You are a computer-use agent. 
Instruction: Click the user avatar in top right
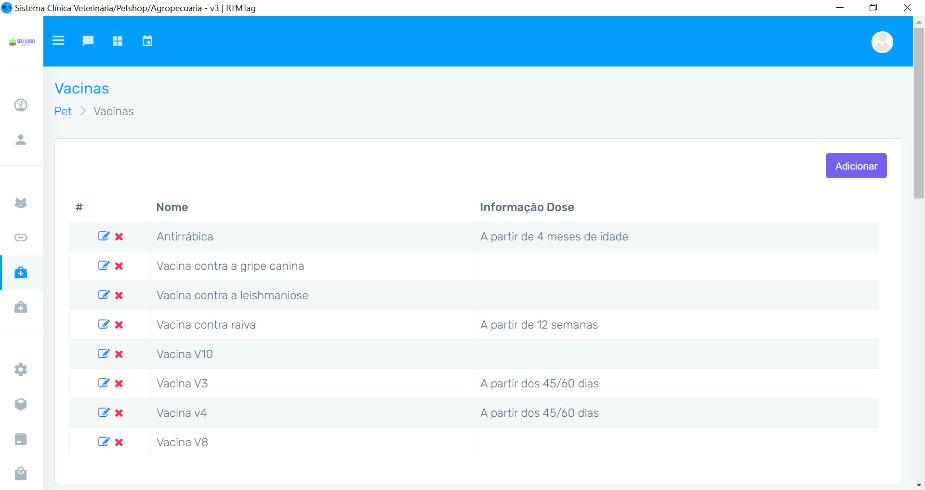(x=882, y=41)
